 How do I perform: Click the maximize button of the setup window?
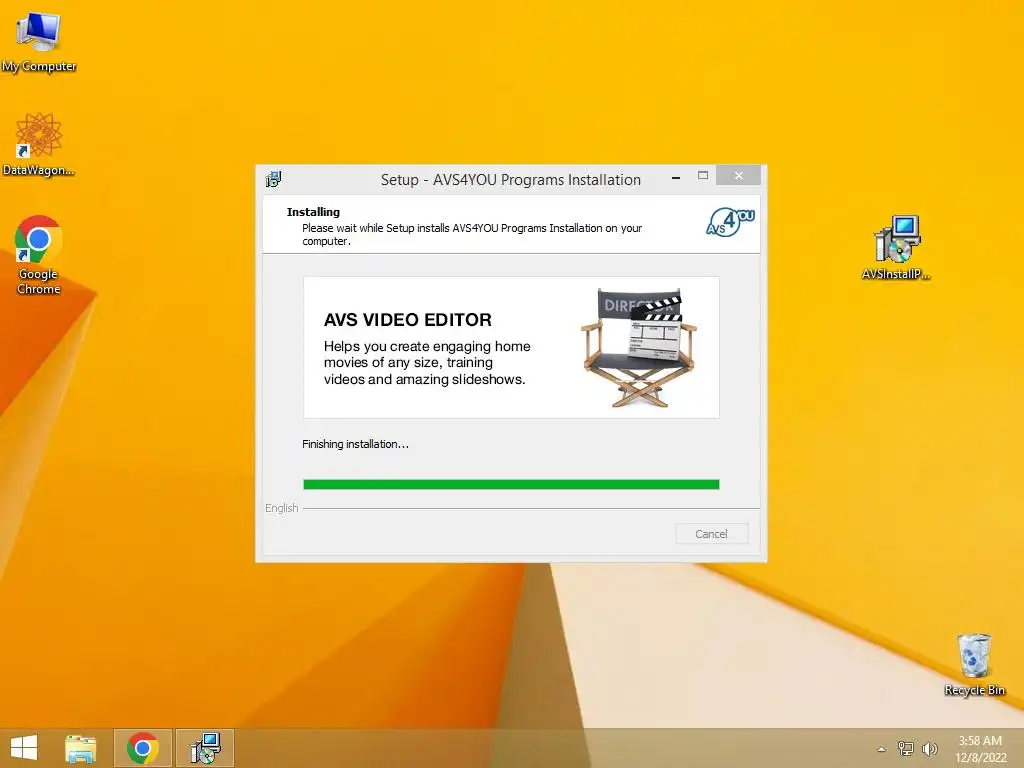[x=703, y=176]
